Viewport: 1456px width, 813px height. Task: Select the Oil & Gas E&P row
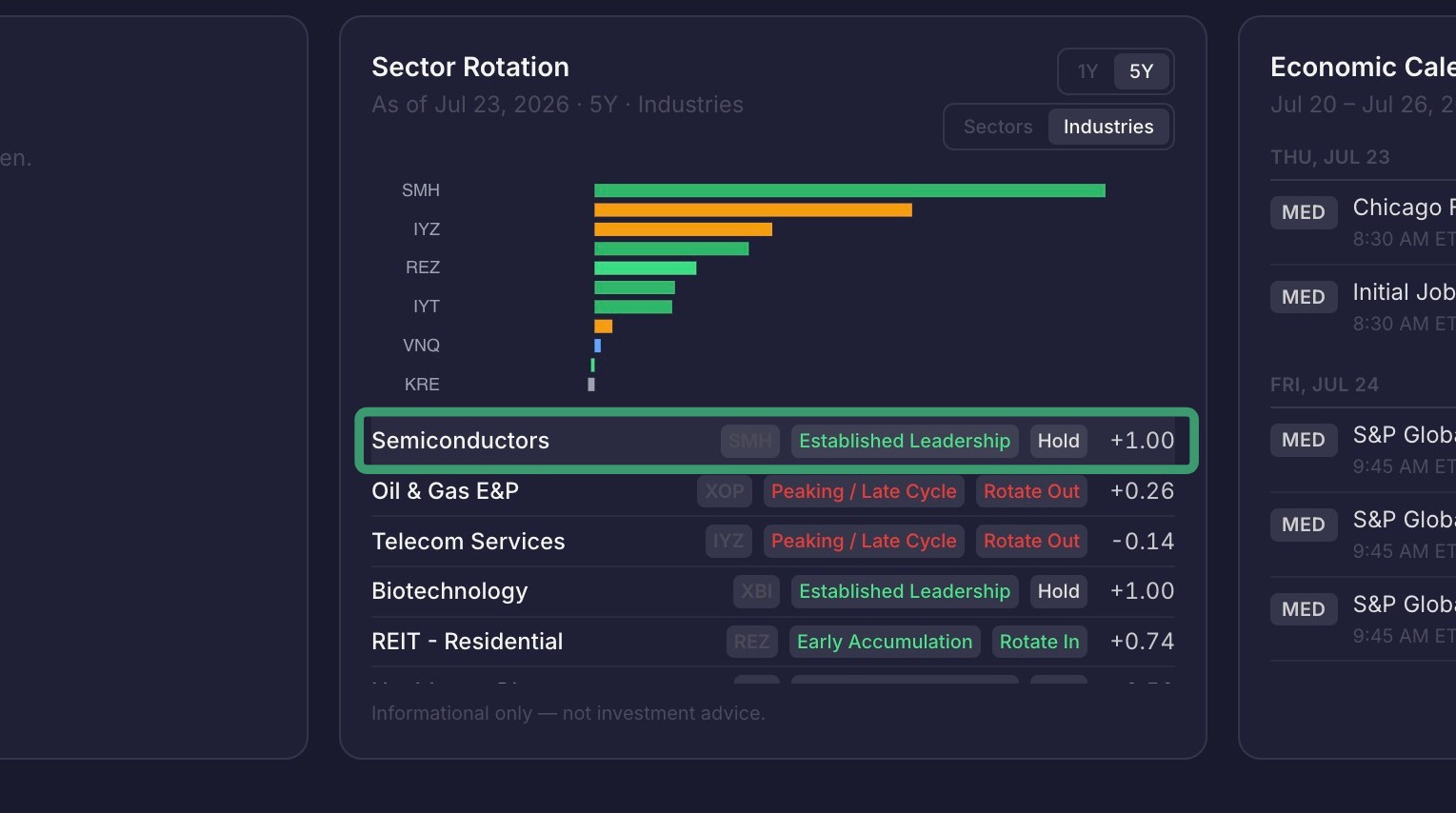[x=772, y=491]
